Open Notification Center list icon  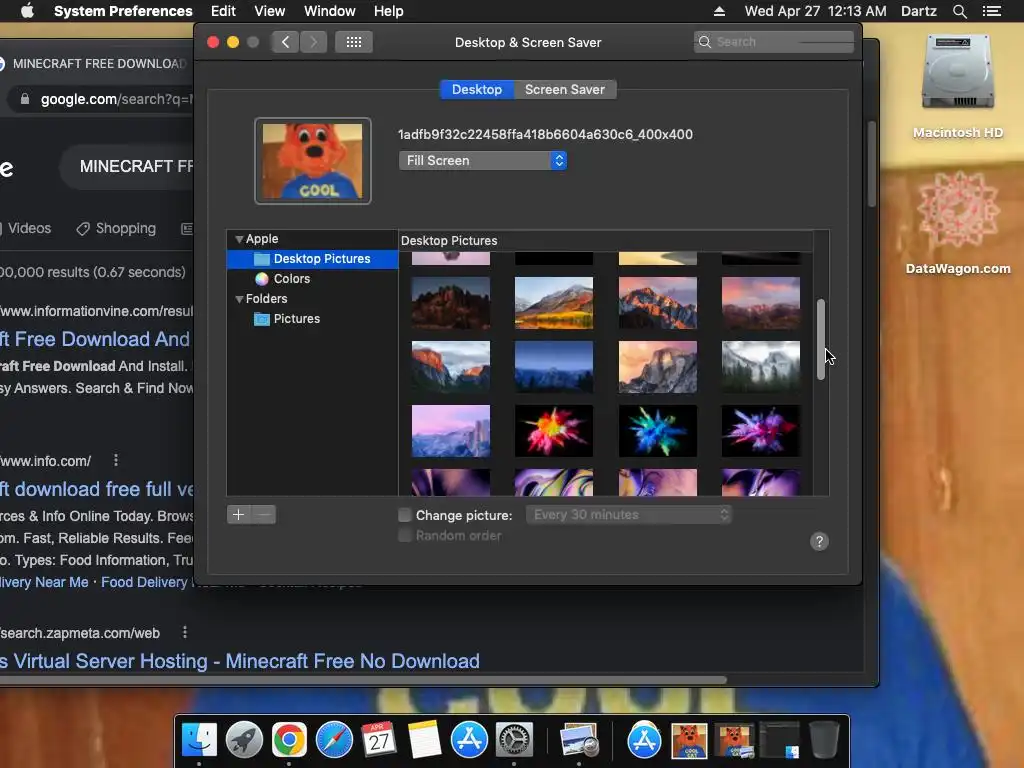(x=992, y=11)
